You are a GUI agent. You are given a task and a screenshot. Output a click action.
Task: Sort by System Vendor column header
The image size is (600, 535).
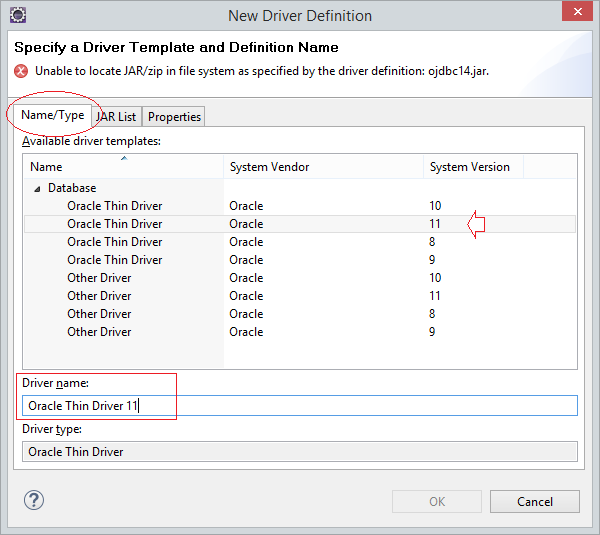323,166
